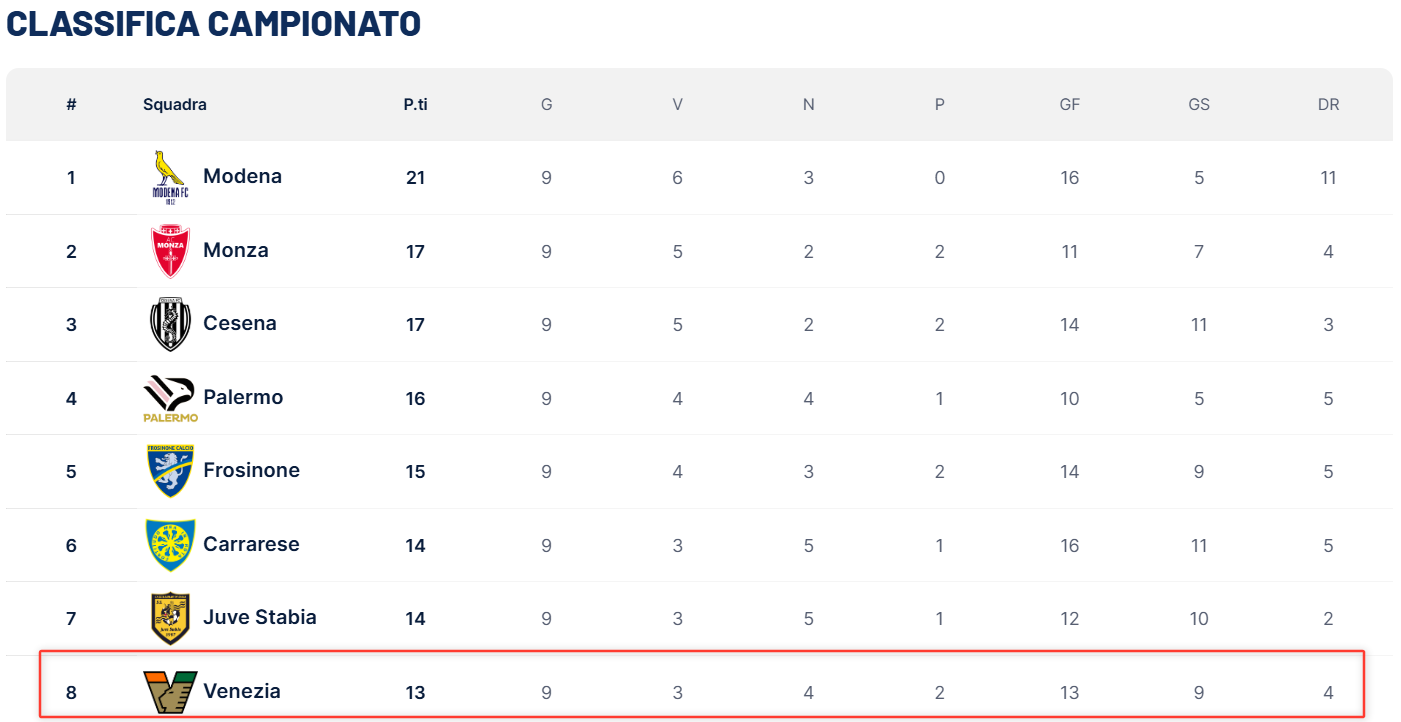The height and width of the screenshot is (722, 1401).
Task: Open the Palermo team name link
Action: coord(243,397)
